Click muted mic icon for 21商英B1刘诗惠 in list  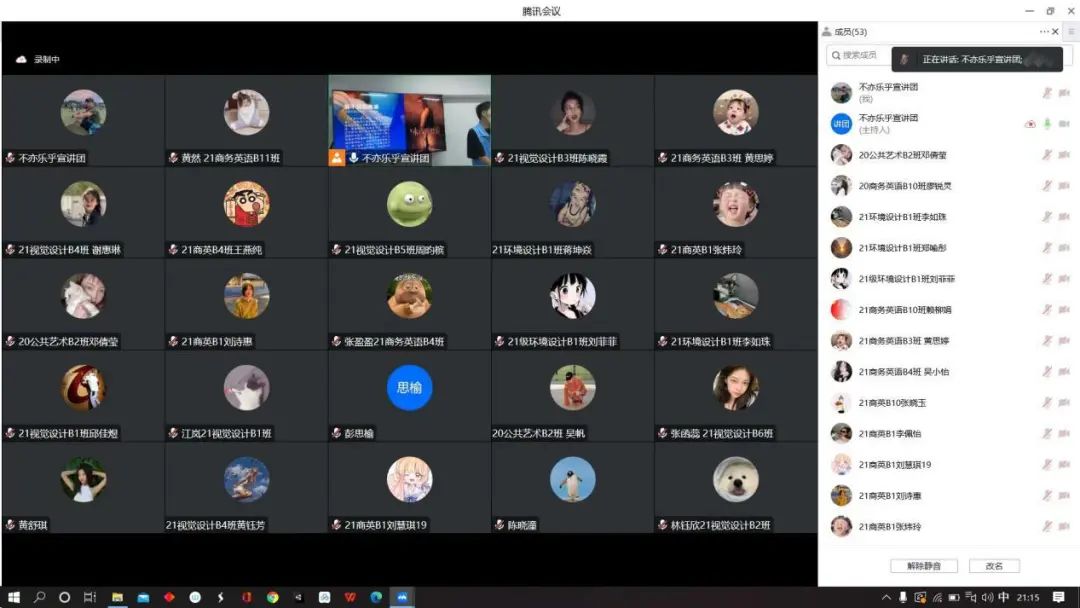[x=1047, y=495]
